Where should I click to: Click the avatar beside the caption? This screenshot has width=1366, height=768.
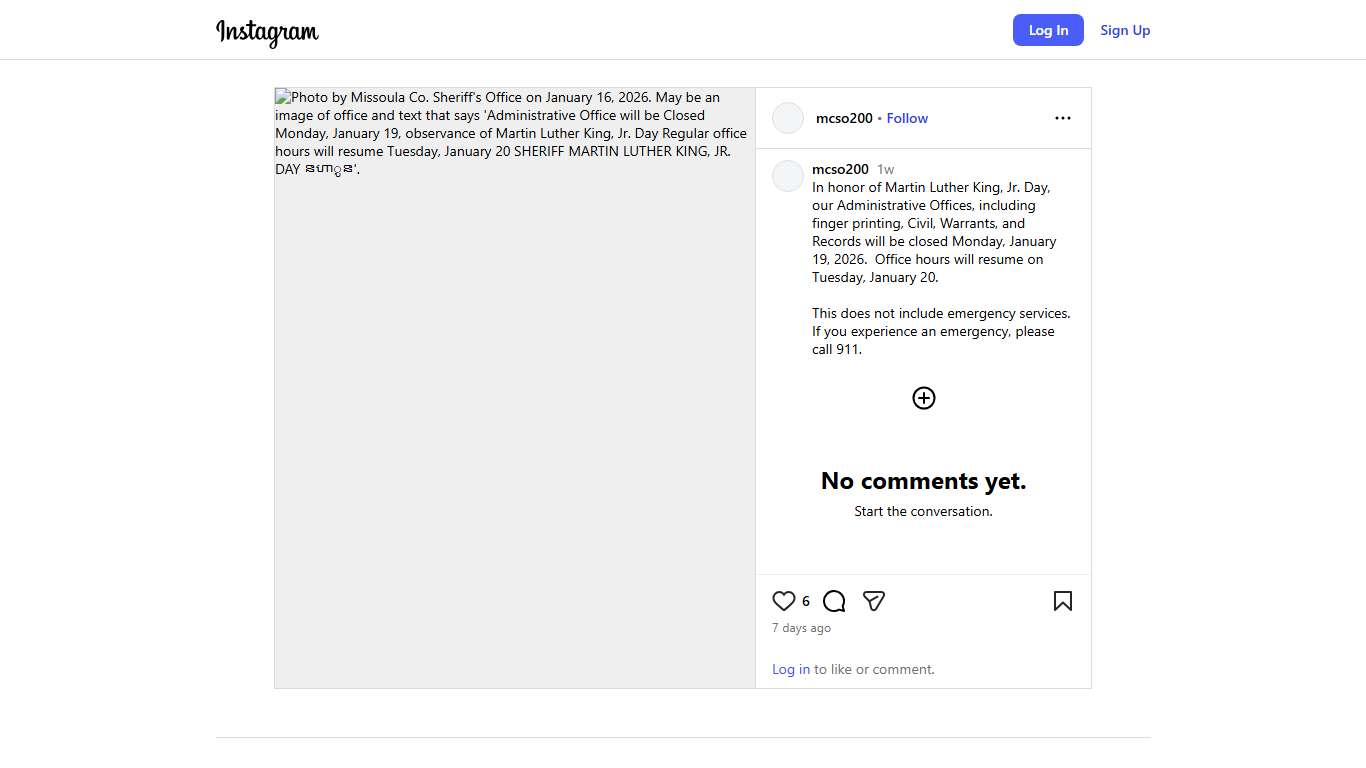click(788, 176)
